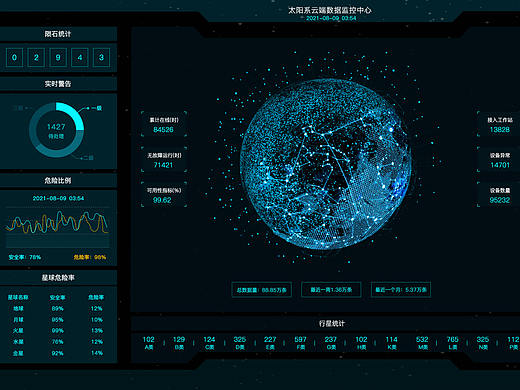Click the 二级 legend label below the donut
The image size is (520, 390).
(x=88, y=158)
